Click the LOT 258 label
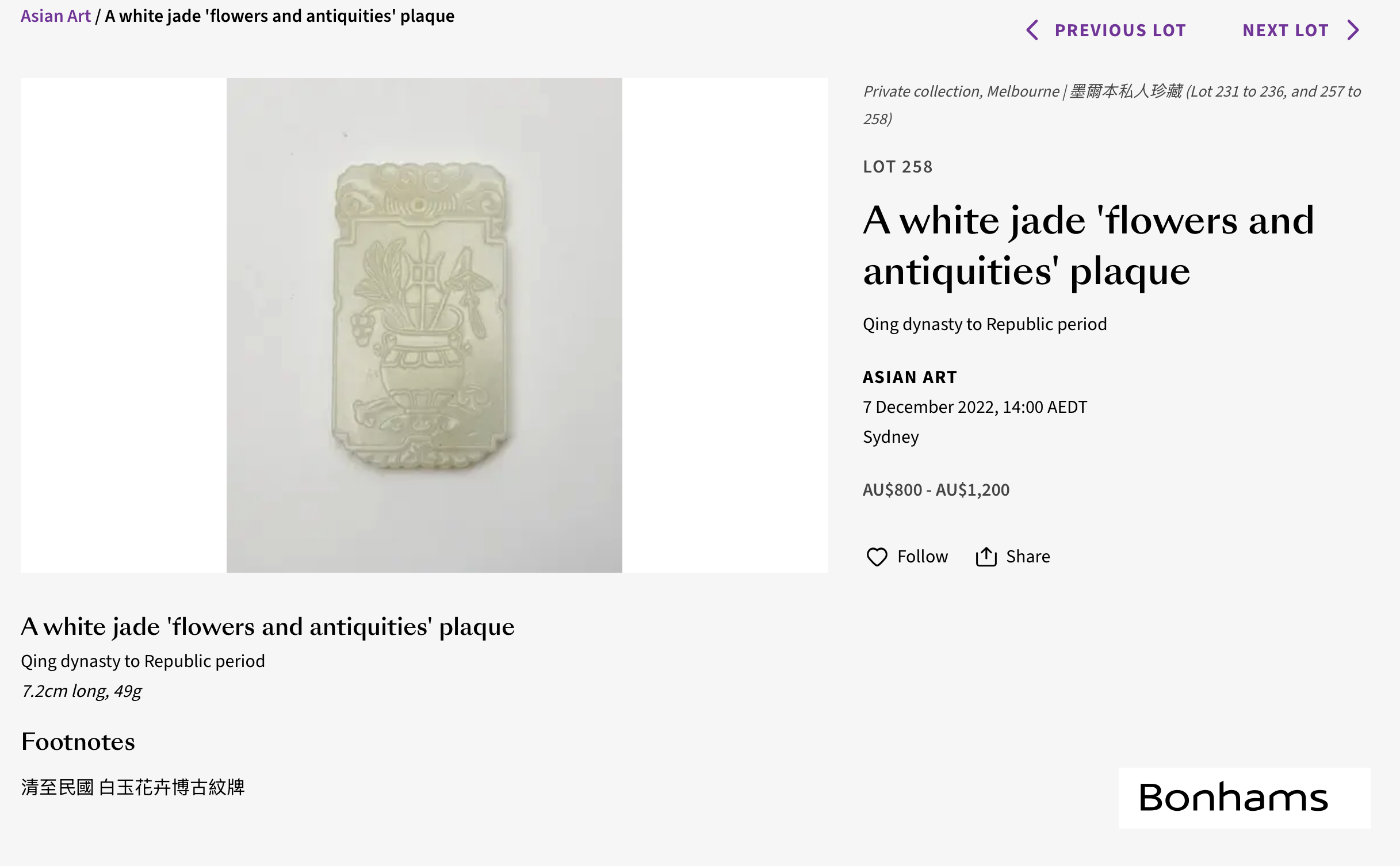Image resolution: width=1400 pixels, height=866 pixels. tap(897, 167)
